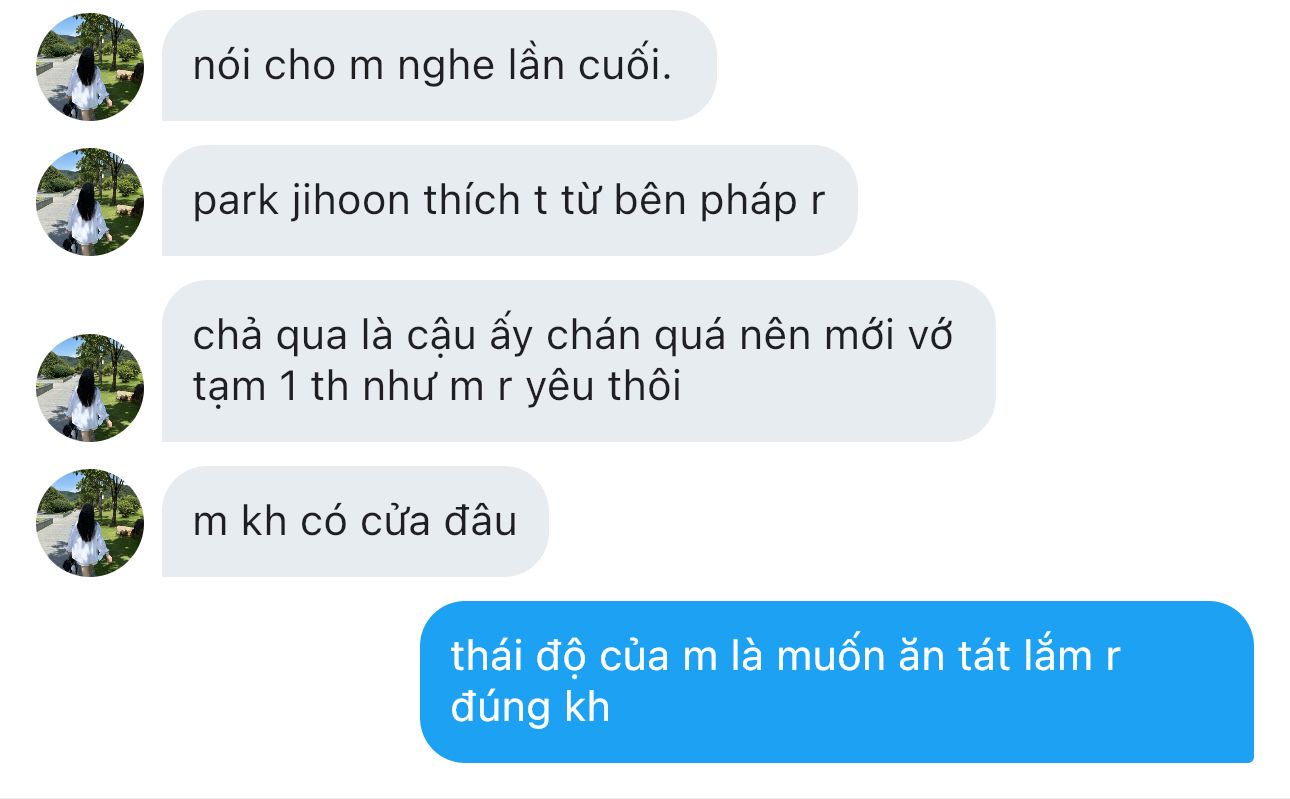The height and width of the screenshot is (799, 1290).
Task: Select the two-line gray message starting "chả qua là"
Action: pyautogui.click(x=579, y=361)
